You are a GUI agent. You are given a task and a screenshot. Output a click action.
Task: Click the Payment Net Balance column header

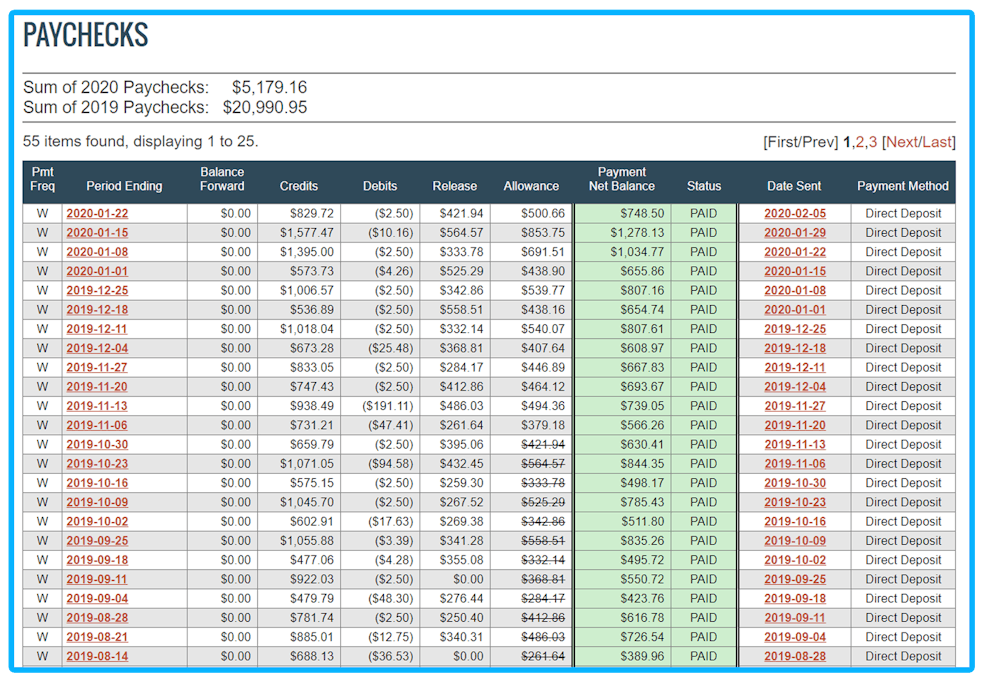click(x=621, y=179)
